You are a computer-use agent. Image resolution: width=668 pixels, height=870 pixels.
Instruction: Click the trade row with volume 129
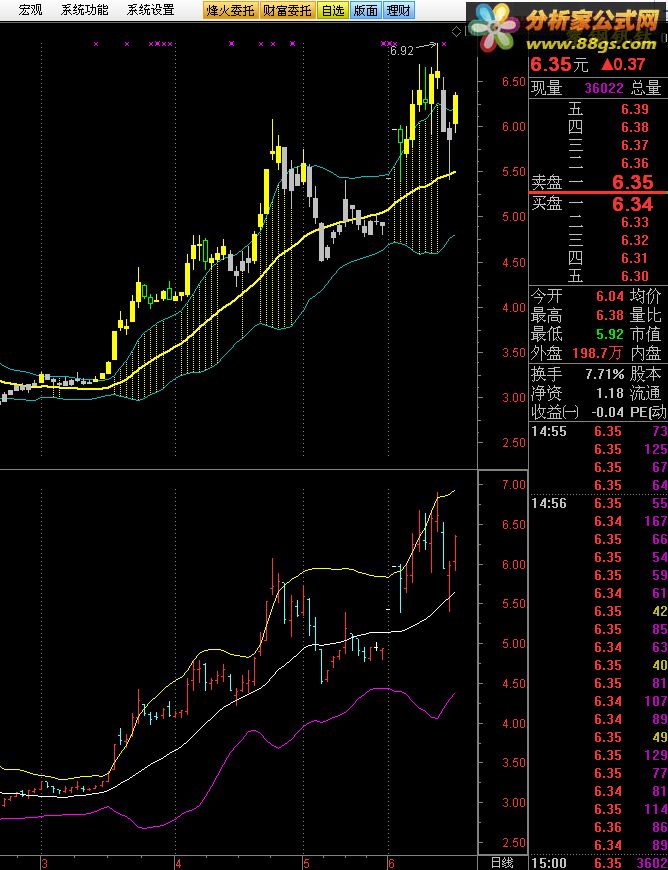(599, 755)
